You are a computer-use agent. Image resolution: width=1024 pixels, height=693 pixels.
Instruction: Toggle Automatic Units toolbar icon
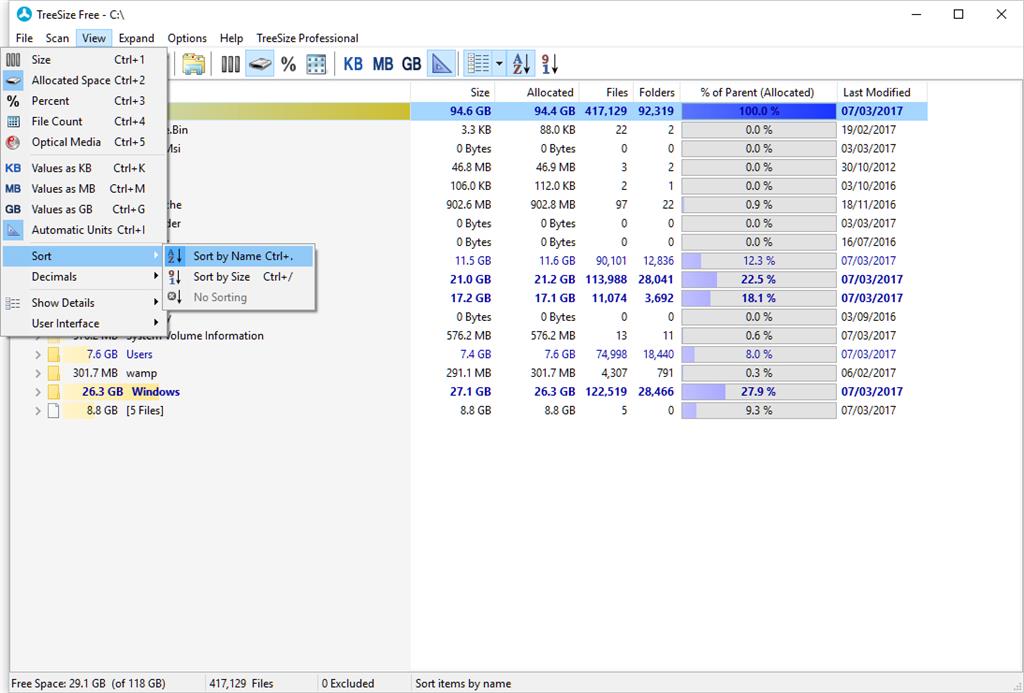441,64
